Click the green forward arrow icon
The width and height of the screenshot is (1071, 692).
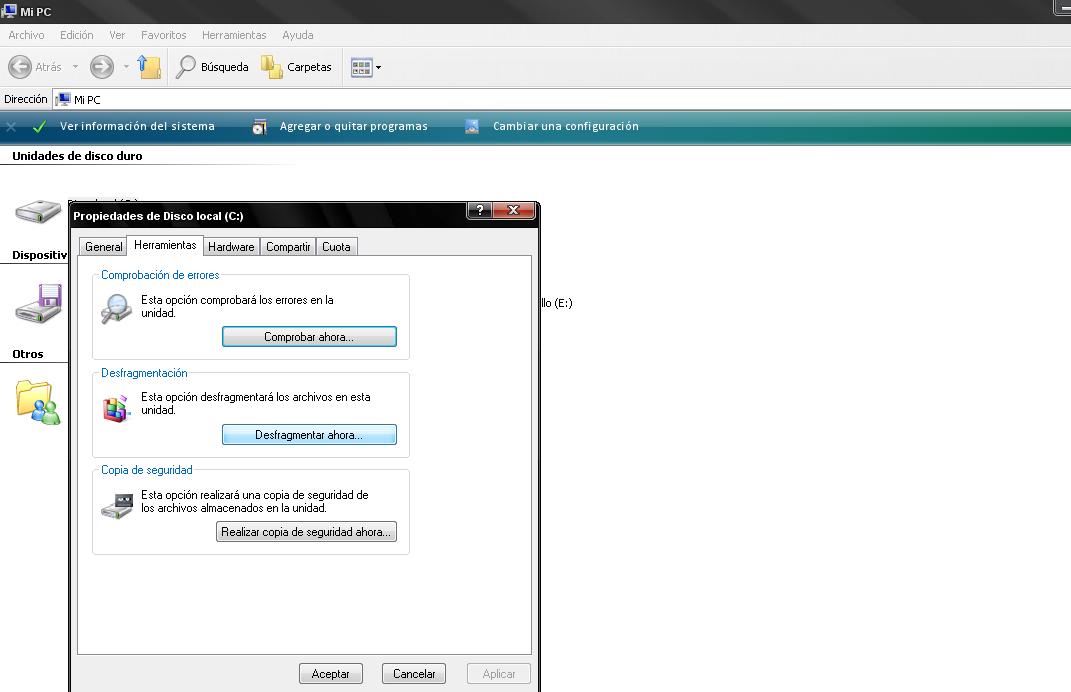point(101,67)
